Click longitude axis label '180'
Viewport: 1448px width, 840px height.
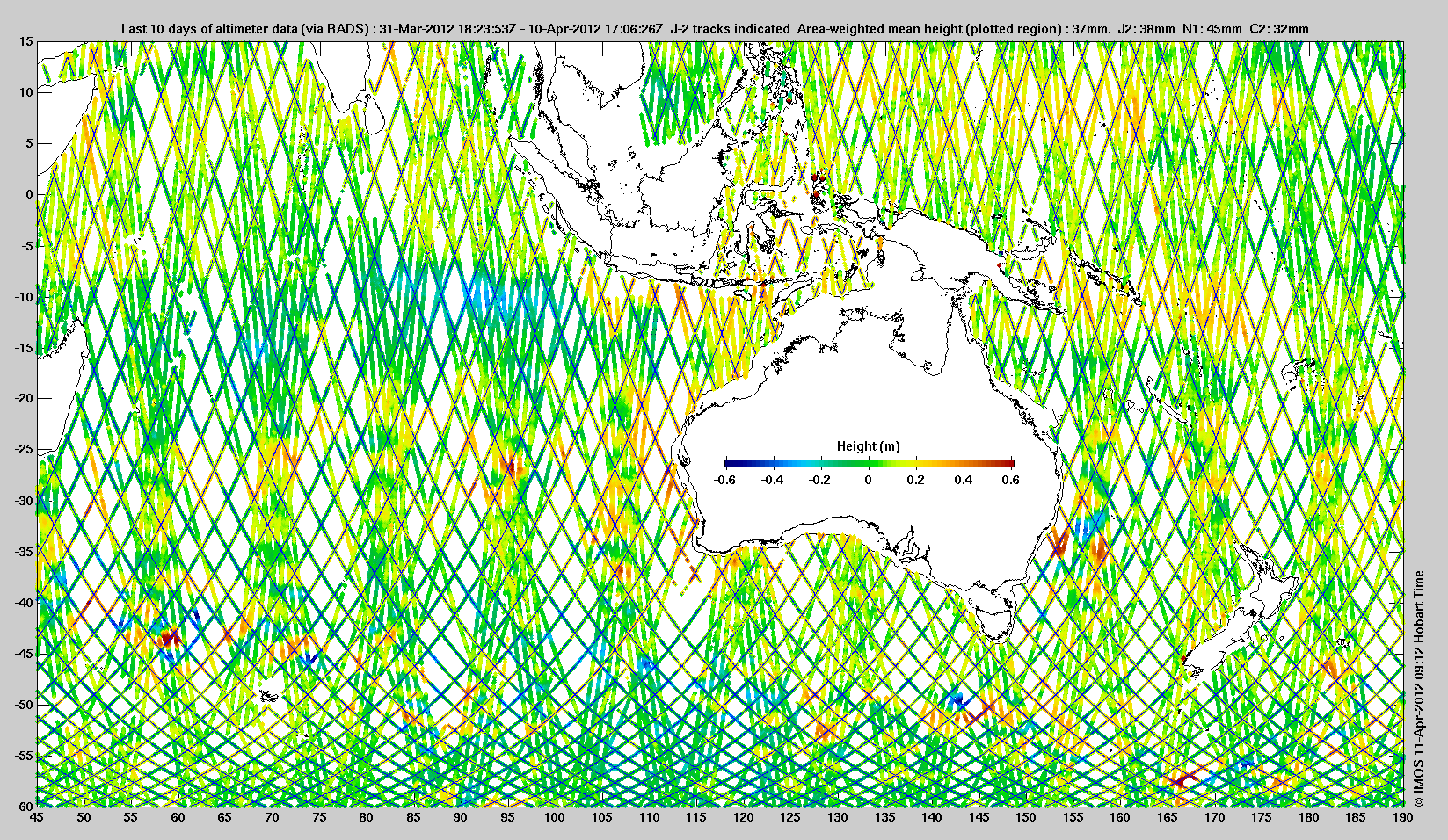(x=1309, y=817)
